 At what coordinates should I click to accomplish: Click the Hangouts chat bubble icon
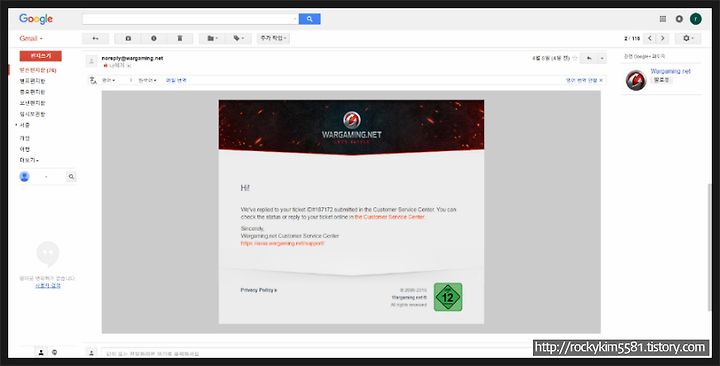[48, 254]
